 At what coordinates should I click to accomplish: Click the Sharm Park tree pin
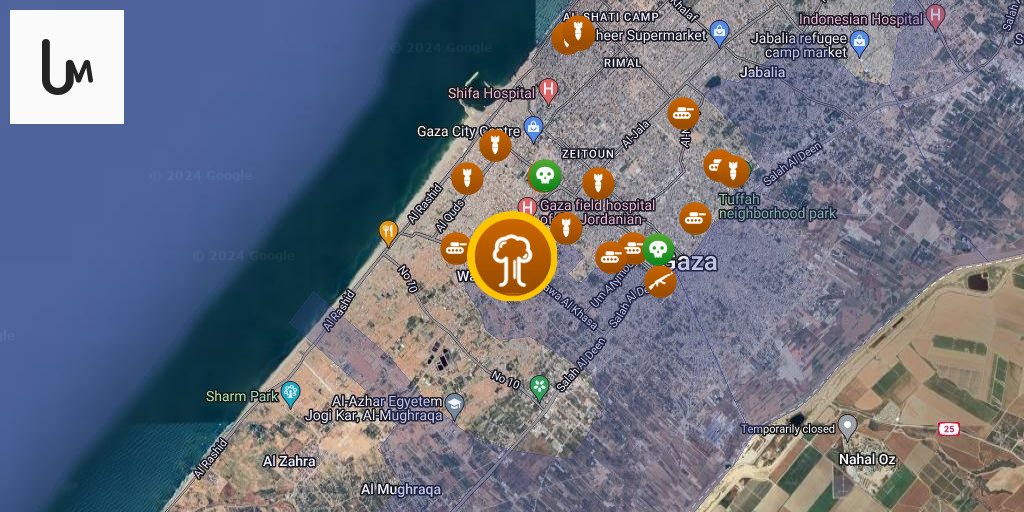pos(290,394)
